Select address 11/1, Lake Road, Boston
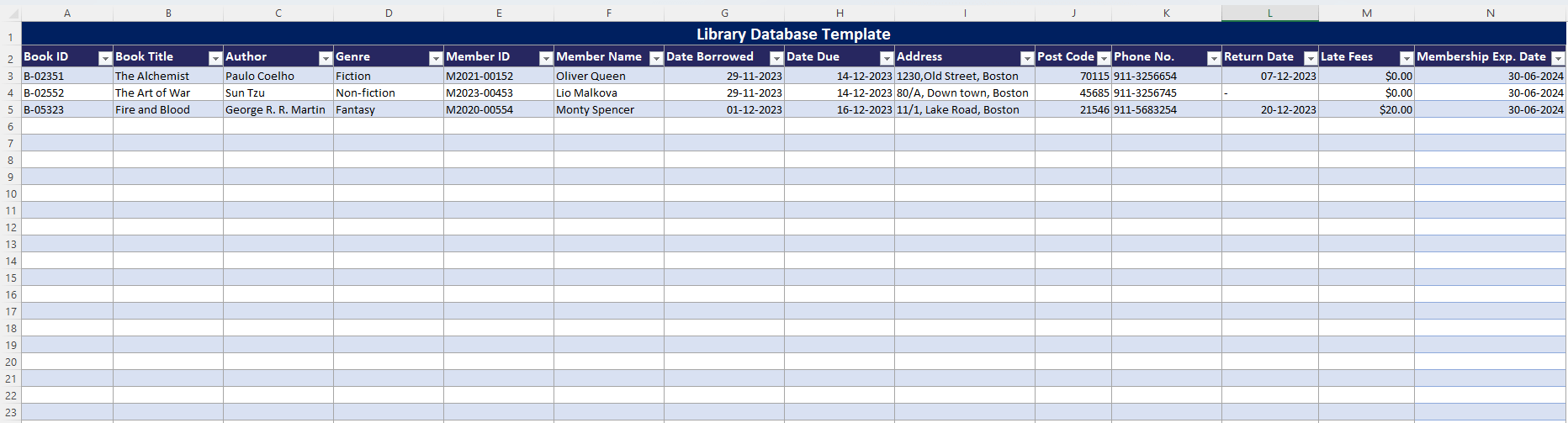The image size is (1568, 423). [965, 109]
